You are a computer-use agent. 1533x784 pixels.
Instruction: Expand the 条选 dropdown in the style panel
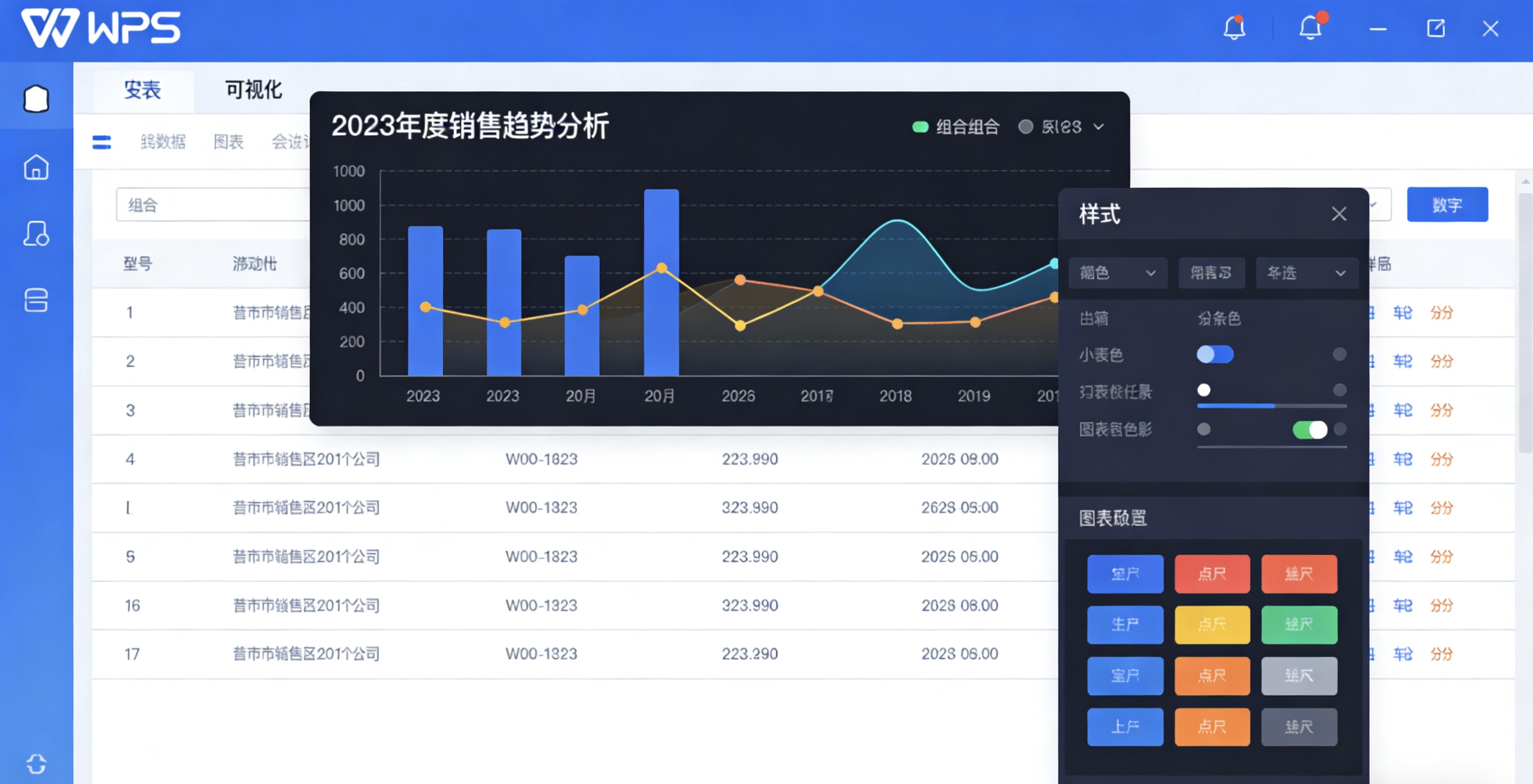click(1307, 273)
